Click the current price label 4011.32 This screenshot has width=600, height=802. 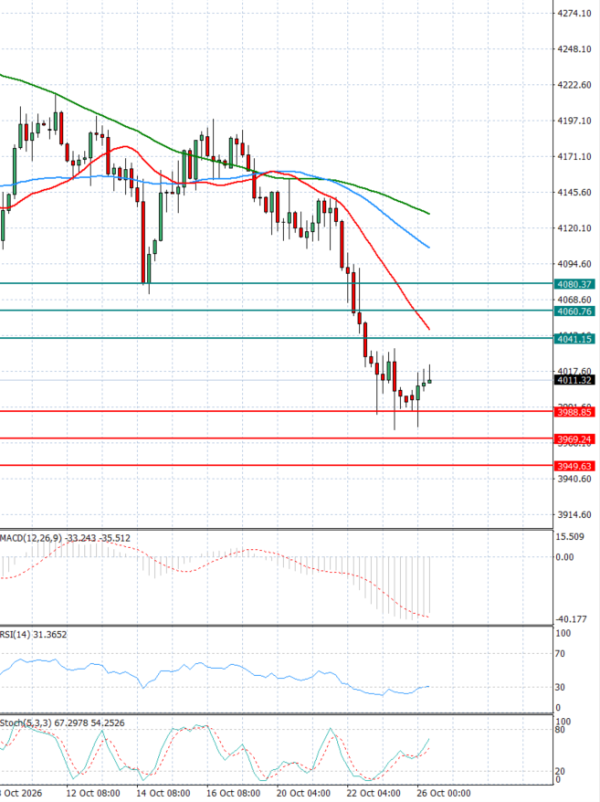574,381
